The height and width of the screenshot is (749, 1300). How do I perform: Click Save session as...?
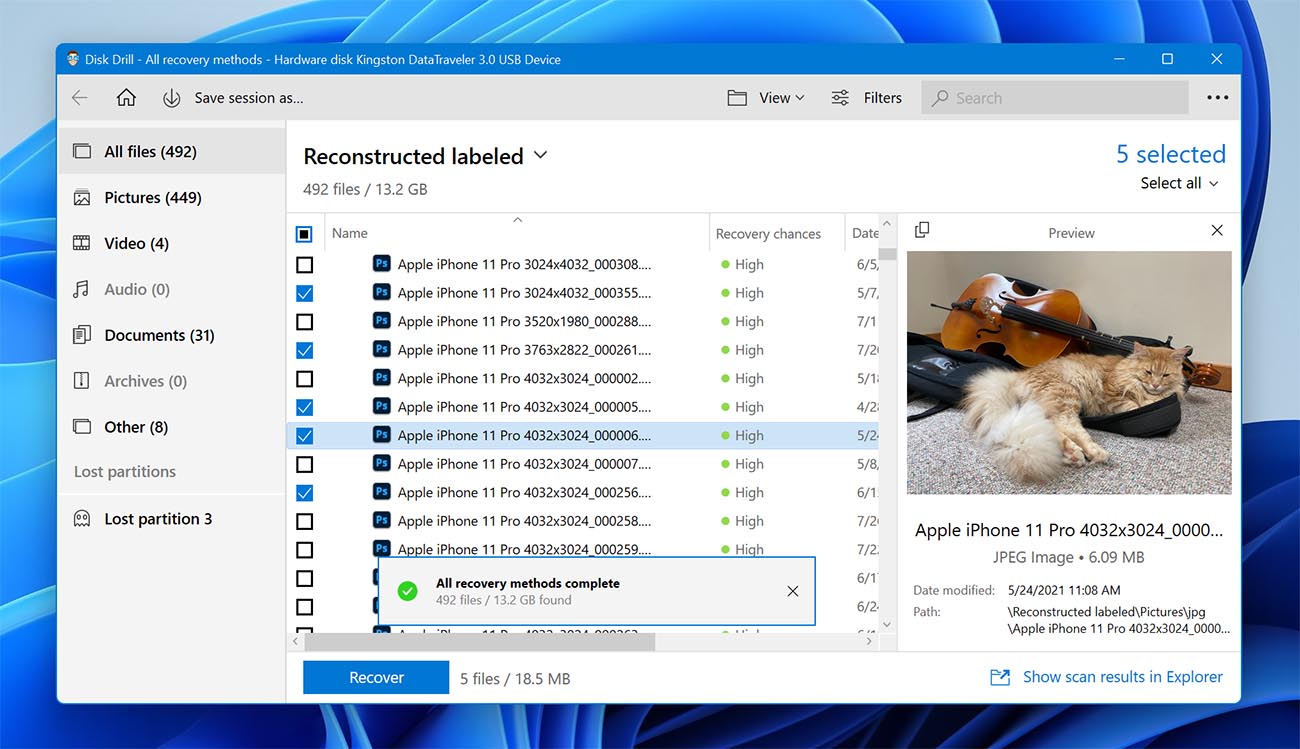(x=249, y=98)
